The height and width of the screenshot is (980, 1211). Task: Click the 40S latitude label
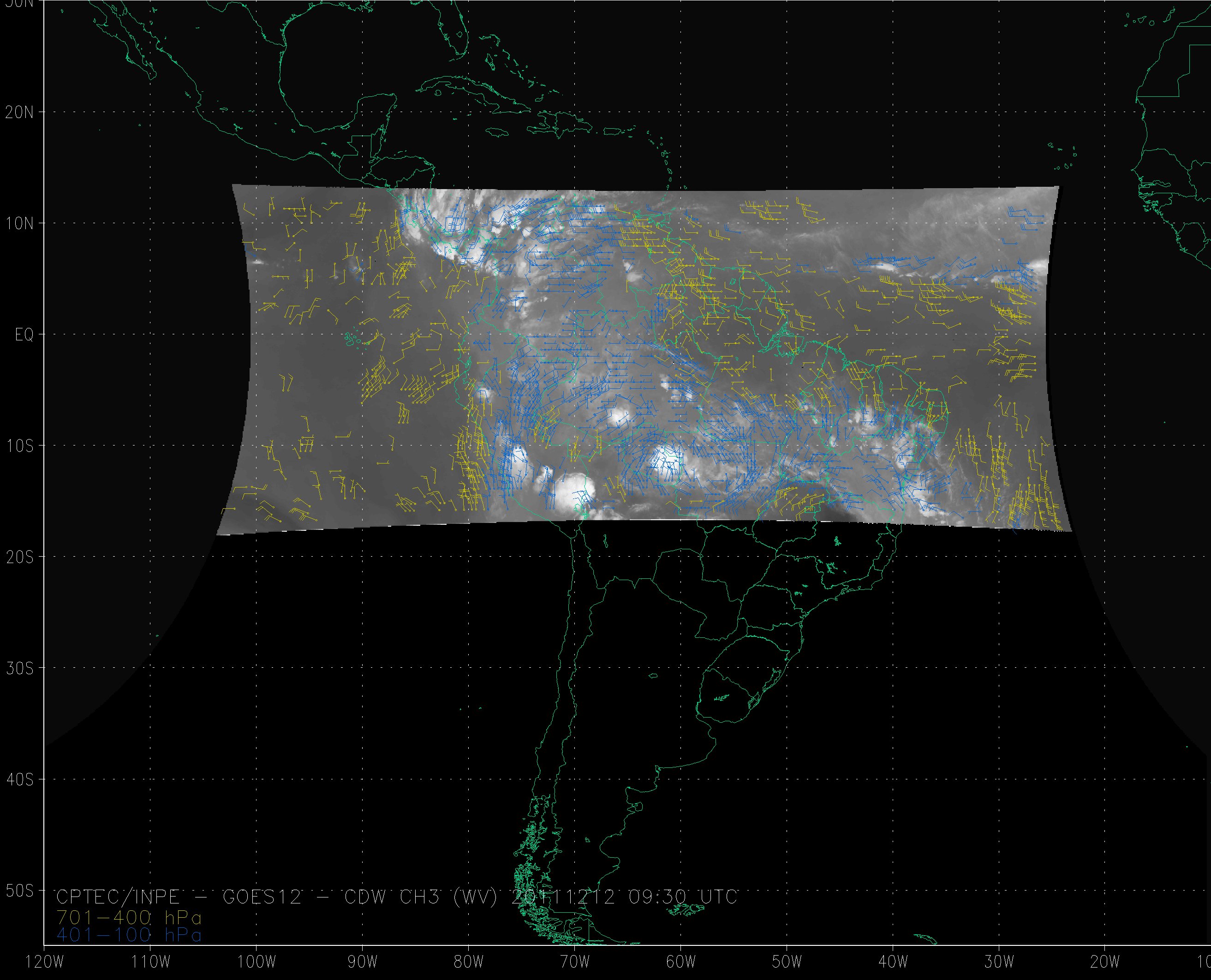point(19,779)
